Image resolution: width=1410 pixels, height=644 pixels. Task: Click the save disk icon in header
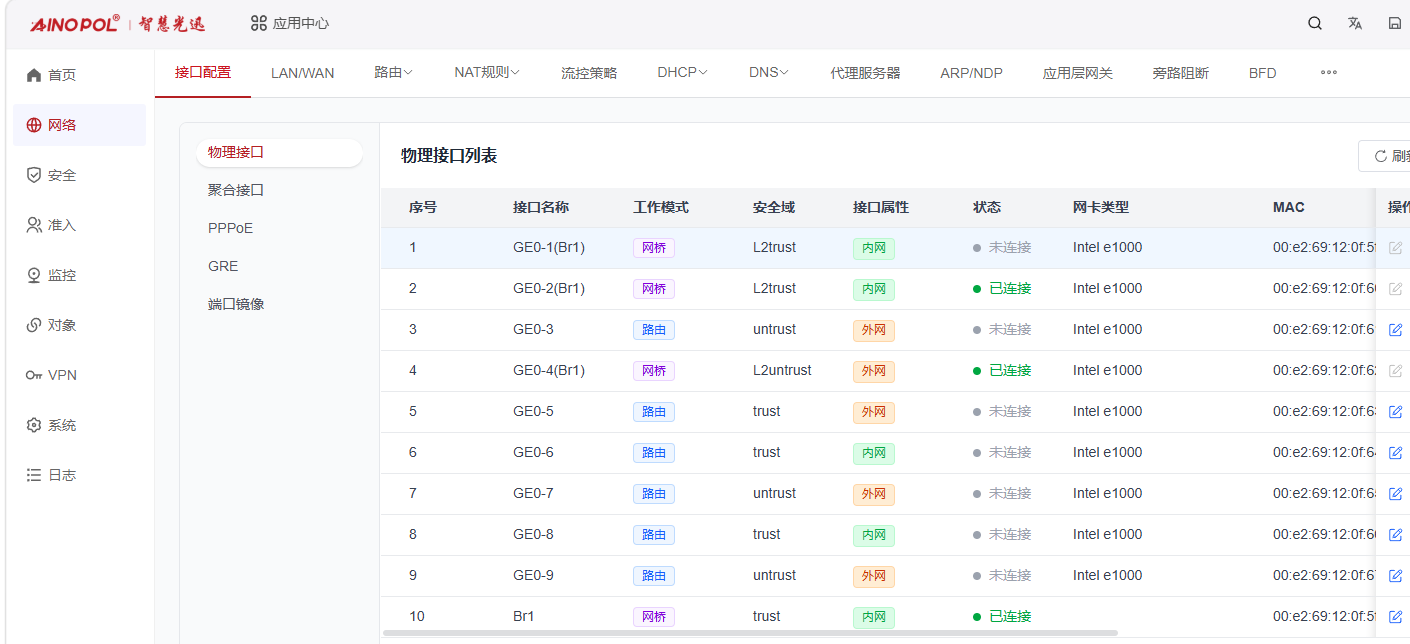[x=1395, y=23]
